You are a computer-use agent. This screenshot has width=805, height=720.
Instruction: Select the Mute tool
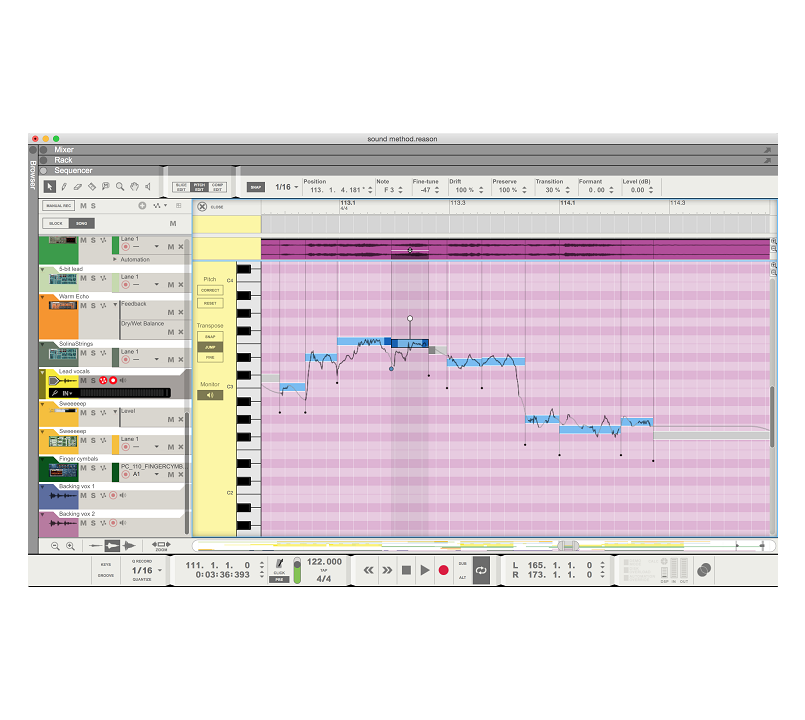click(x=106, y=186)
